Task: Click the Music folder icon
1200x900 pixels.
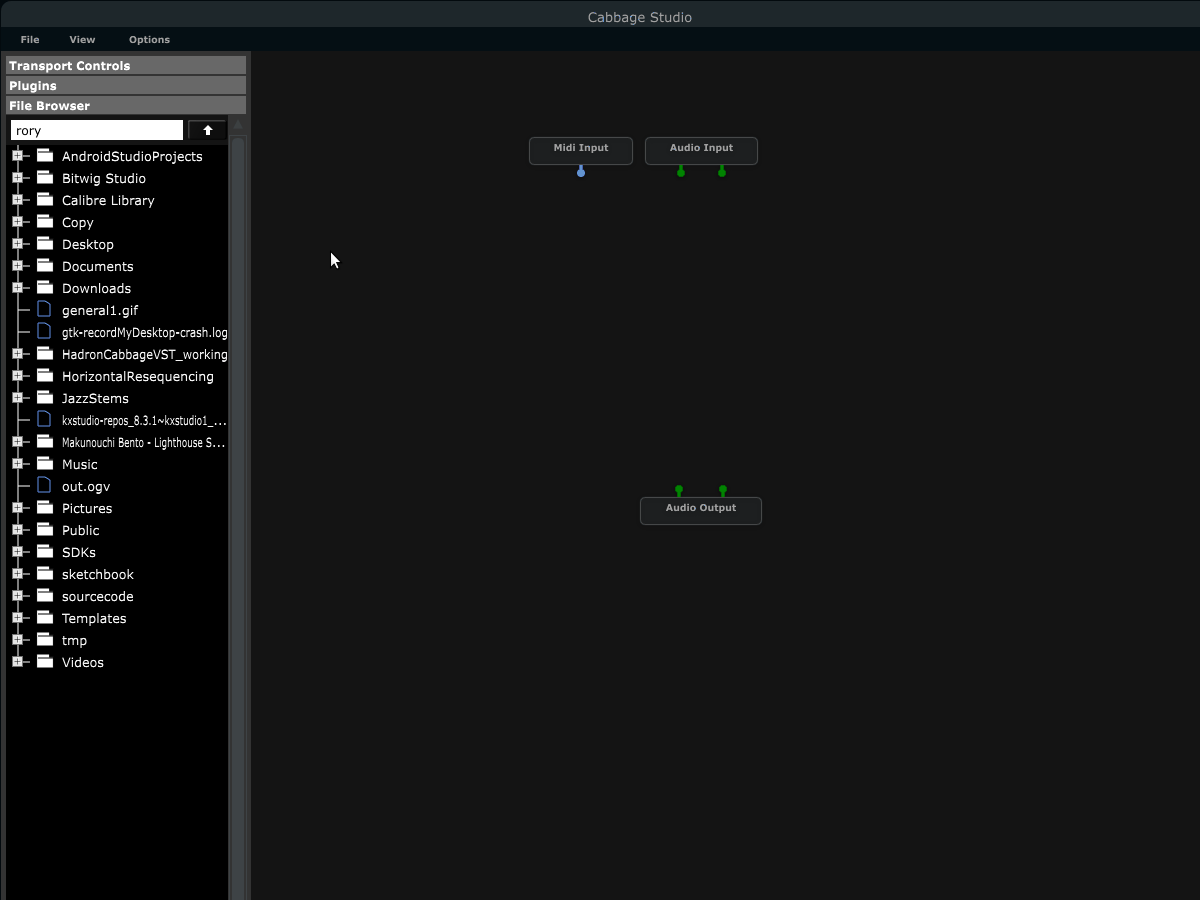Action: pyautogui.click(x=45, y=463)
